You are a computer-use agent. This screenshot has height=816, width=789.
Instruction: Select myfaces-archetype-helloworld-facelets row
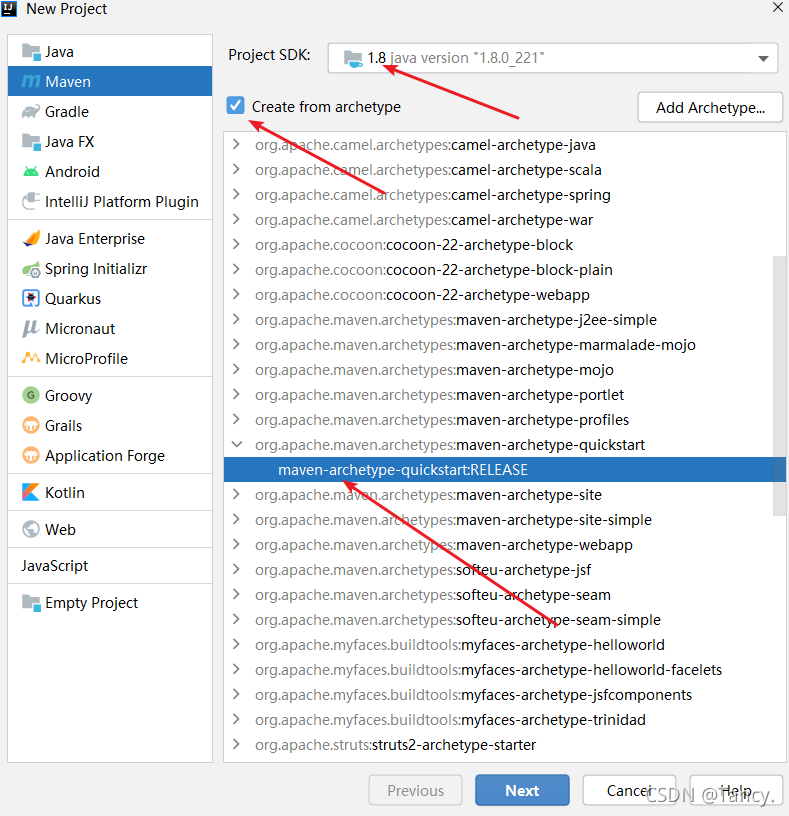pyautogui.click(x=504, y=669)
